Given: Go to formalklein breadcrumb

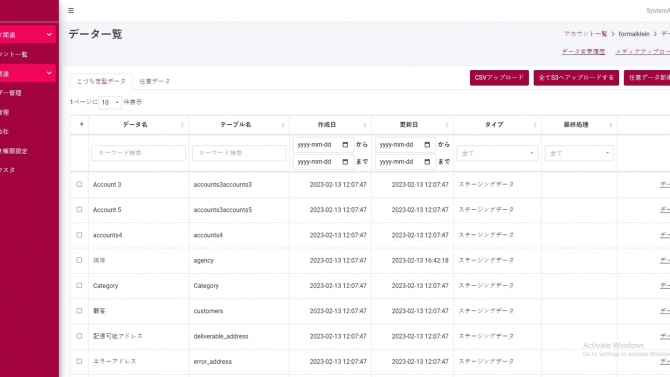Looking at the screenshot, I should (x=634, y=34).
